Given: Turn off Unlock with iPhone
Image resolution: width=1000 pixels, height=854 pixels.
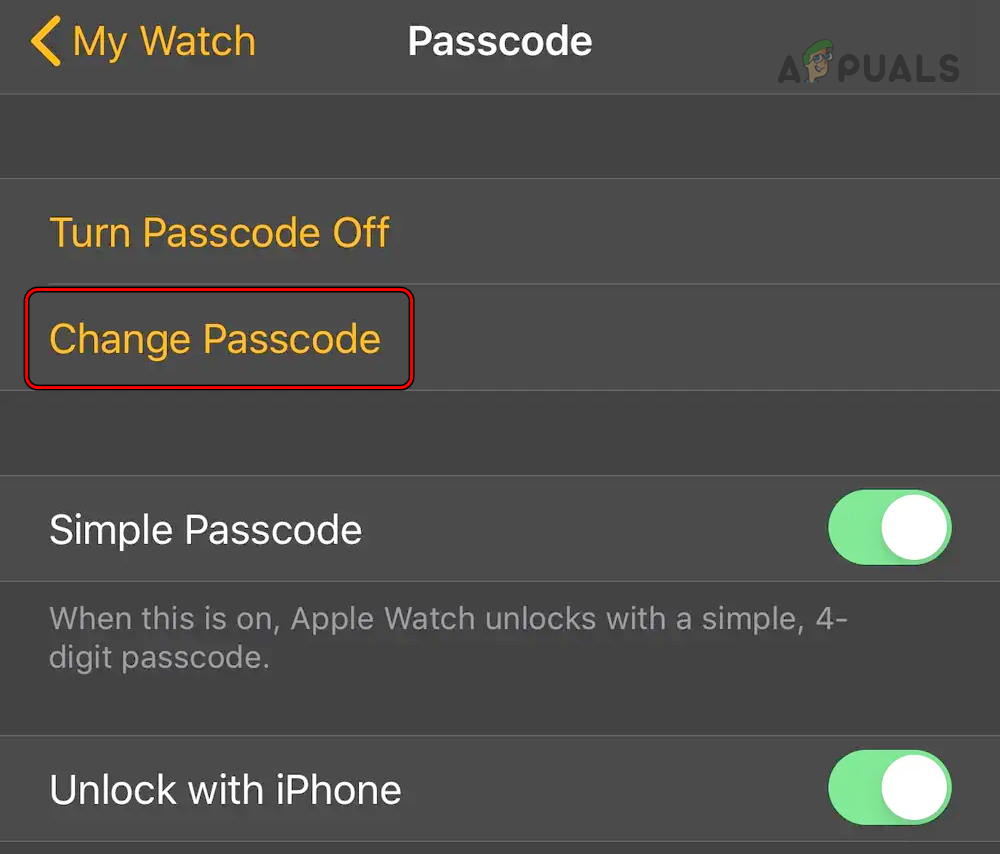Looking at the screenshot, I should [x=889, y=788].
